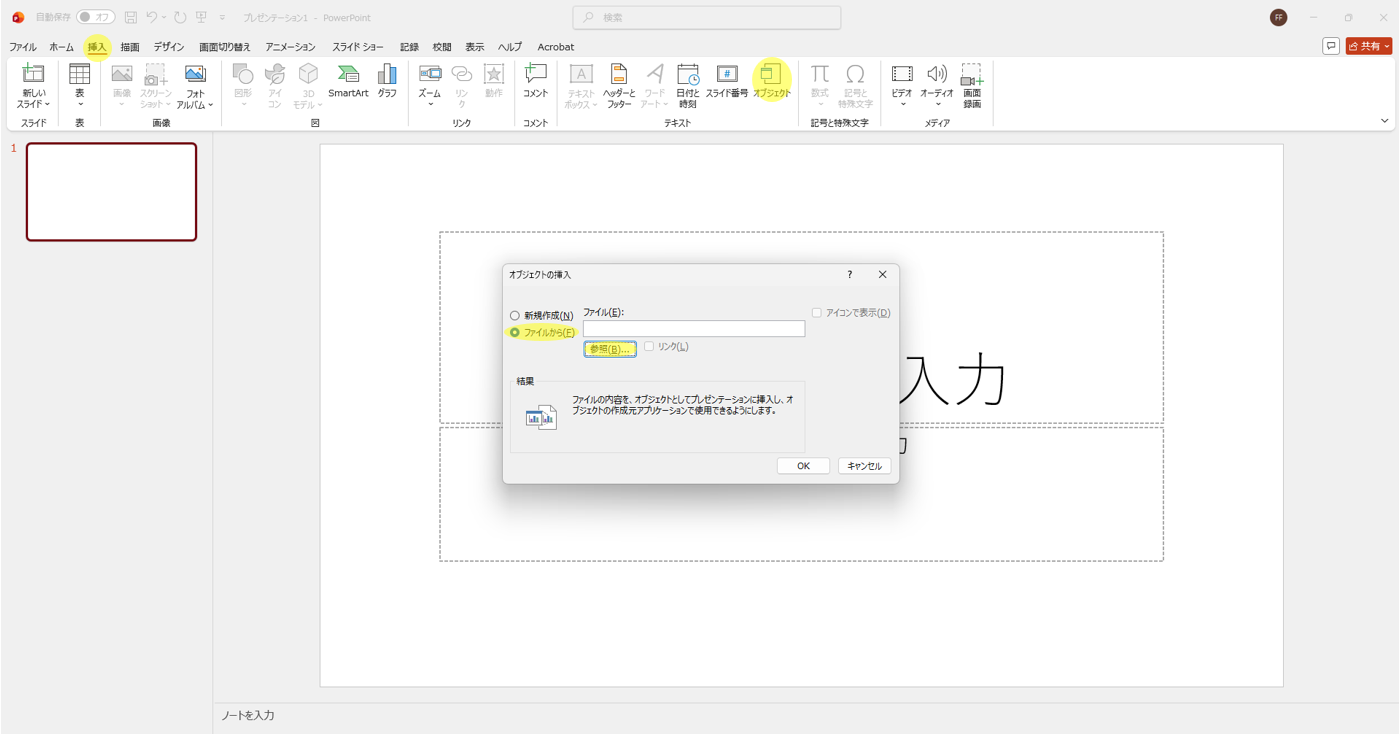Insert a chart with グラフ icon
The image size is (1399, 734).
[387, 82]
